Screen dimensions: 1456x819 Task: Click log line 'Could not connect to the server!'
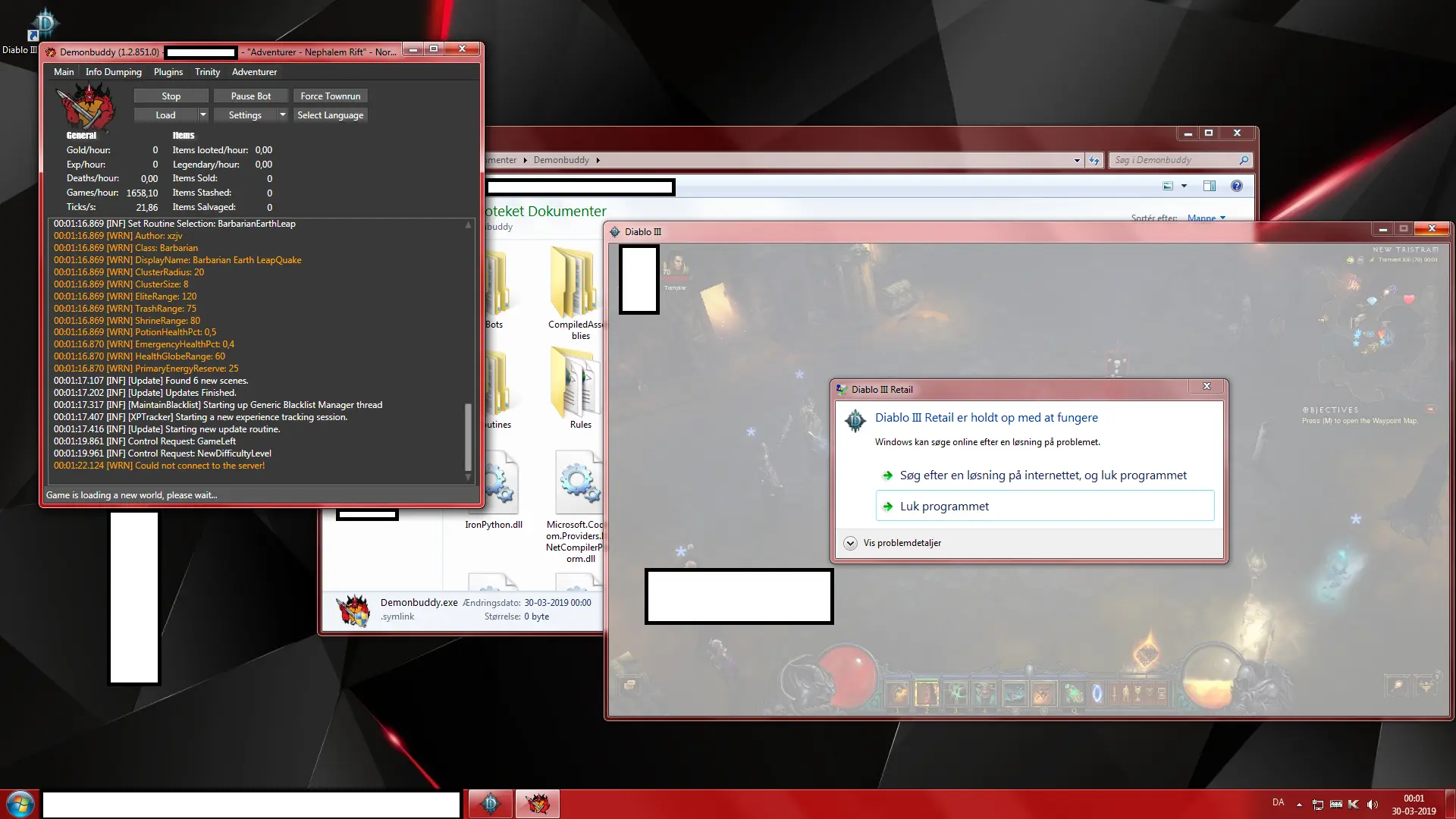tap(159, 466)
